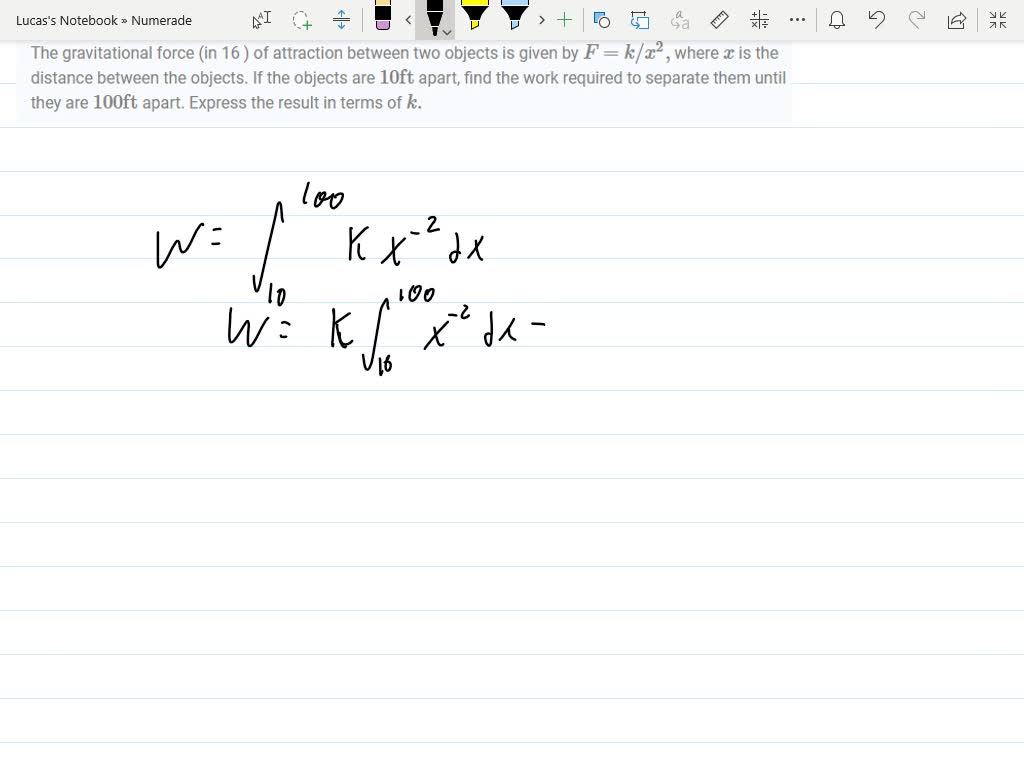Open the Math equation tool
The width and height of the screenshot is (1024, 768).
point(759,20)
